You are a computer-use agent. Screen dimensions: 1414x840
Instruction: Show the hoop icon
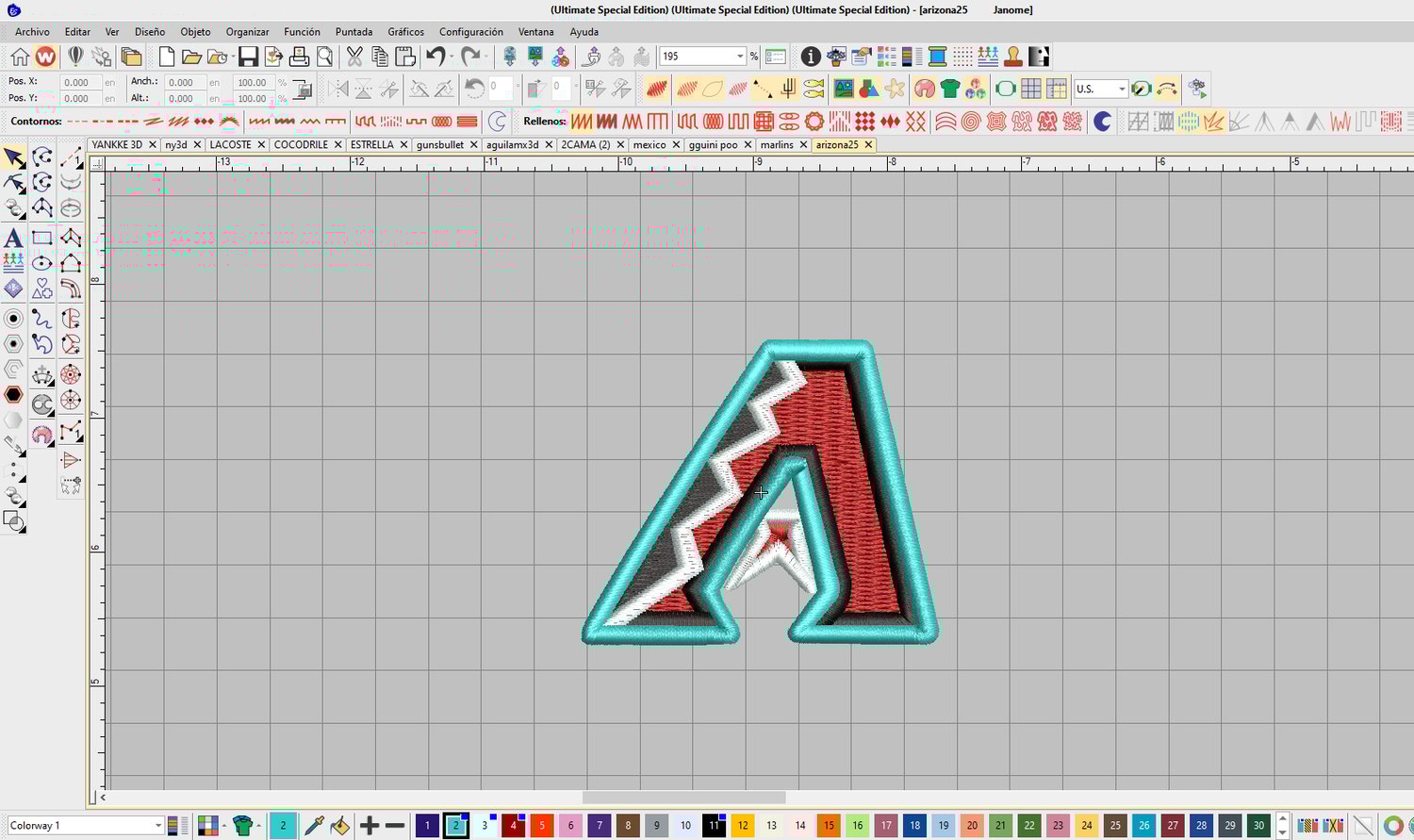click(x=1005, y=89)
